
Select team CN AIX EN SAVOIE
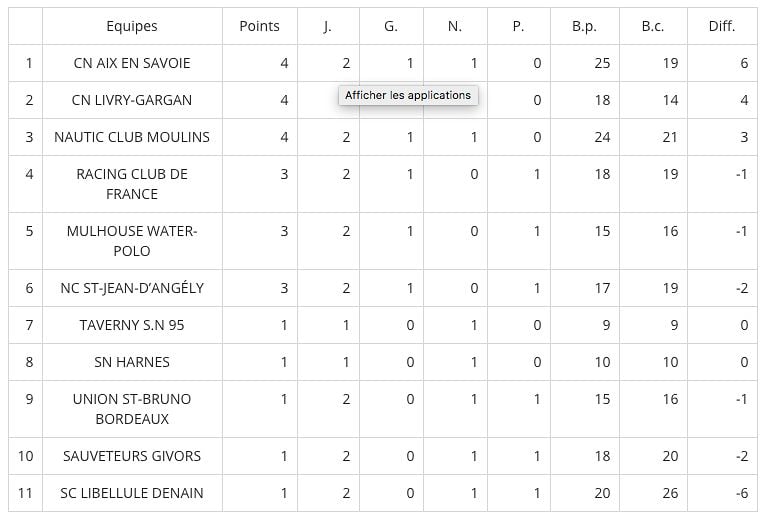click(x=132, y=63)
